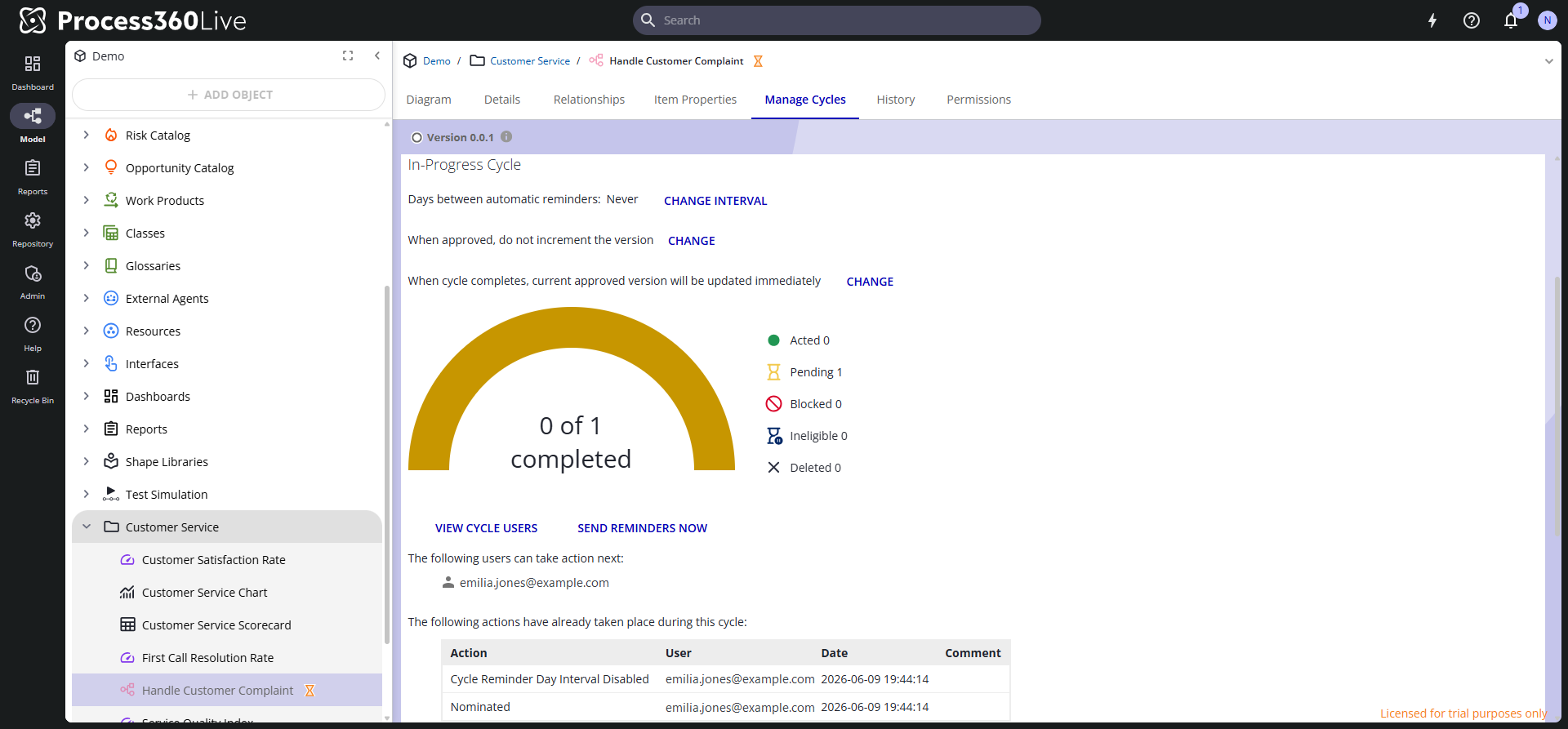Collapse the Customer Service folder
The width and height of the screenshot is (1568, 729).
point(87,527)
